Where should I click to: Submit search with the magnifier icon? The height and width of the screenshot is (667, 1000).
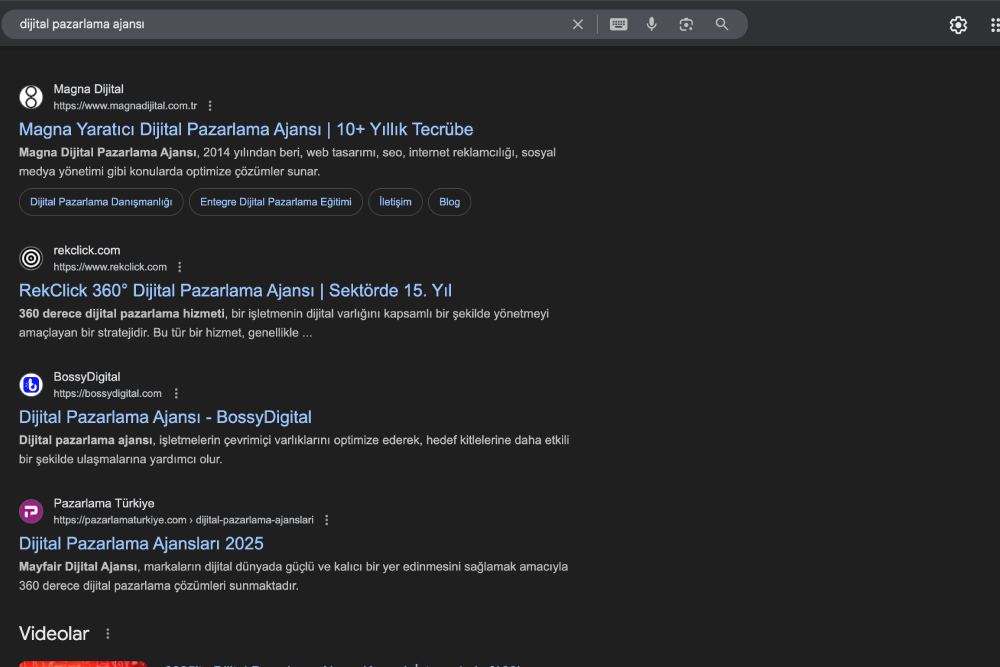point(721,24)
